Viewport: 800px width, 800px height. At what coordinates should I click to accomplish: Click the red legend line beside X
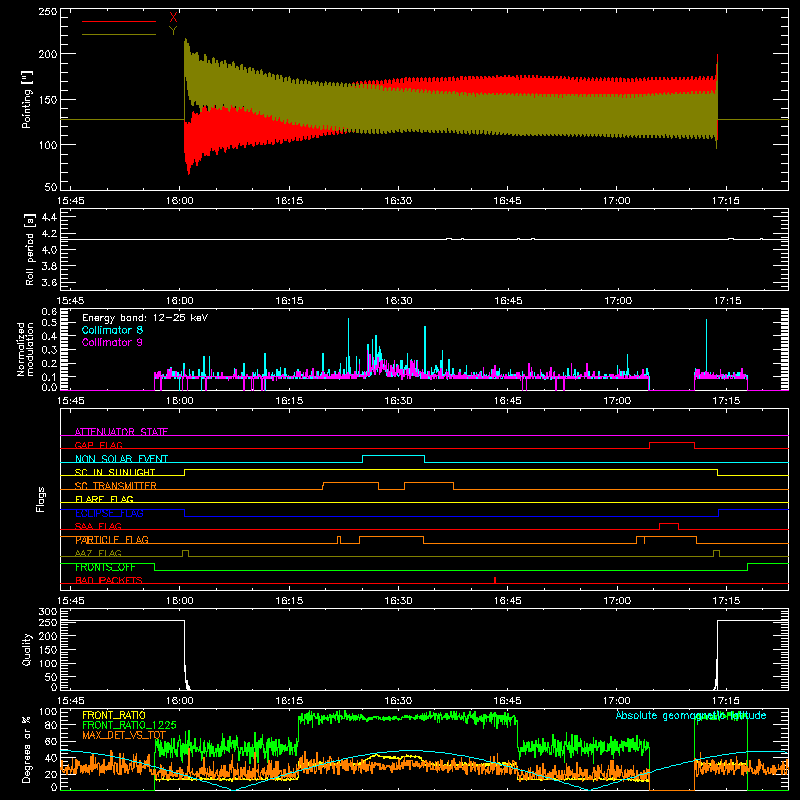(119, 21)
